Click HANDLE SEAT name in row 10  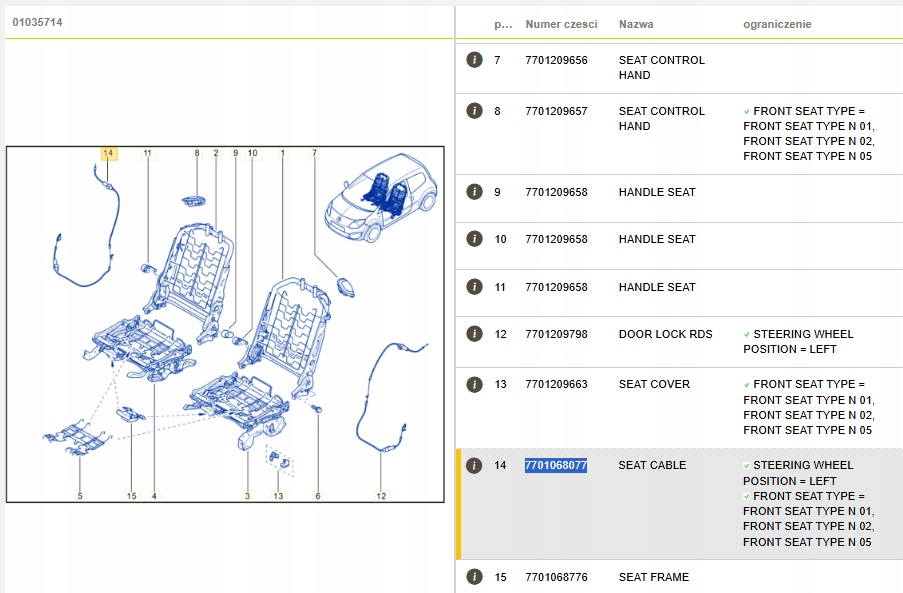point(657,239)
